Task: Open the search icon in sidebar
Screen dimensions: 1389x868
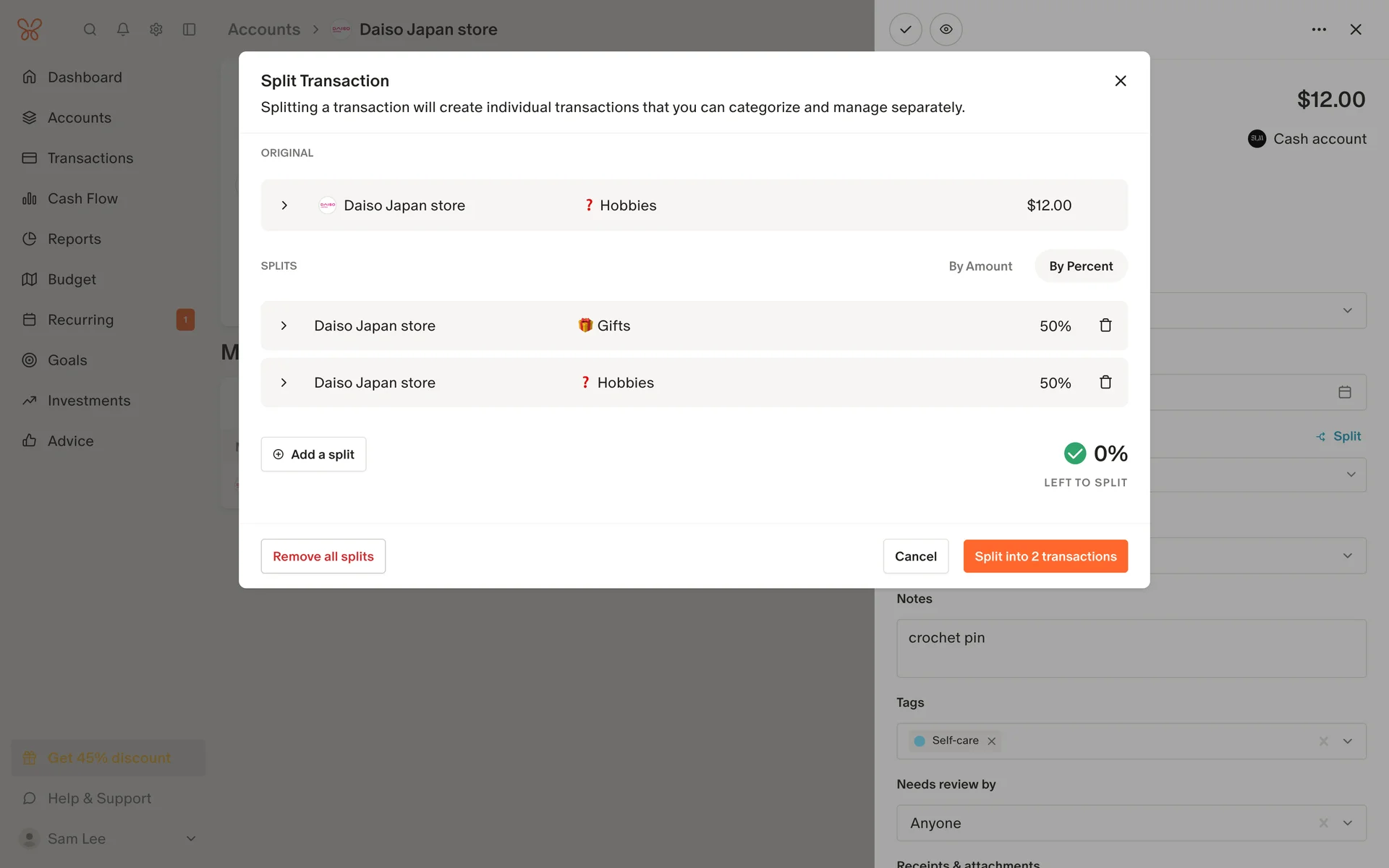Action: tap(90, 30)
